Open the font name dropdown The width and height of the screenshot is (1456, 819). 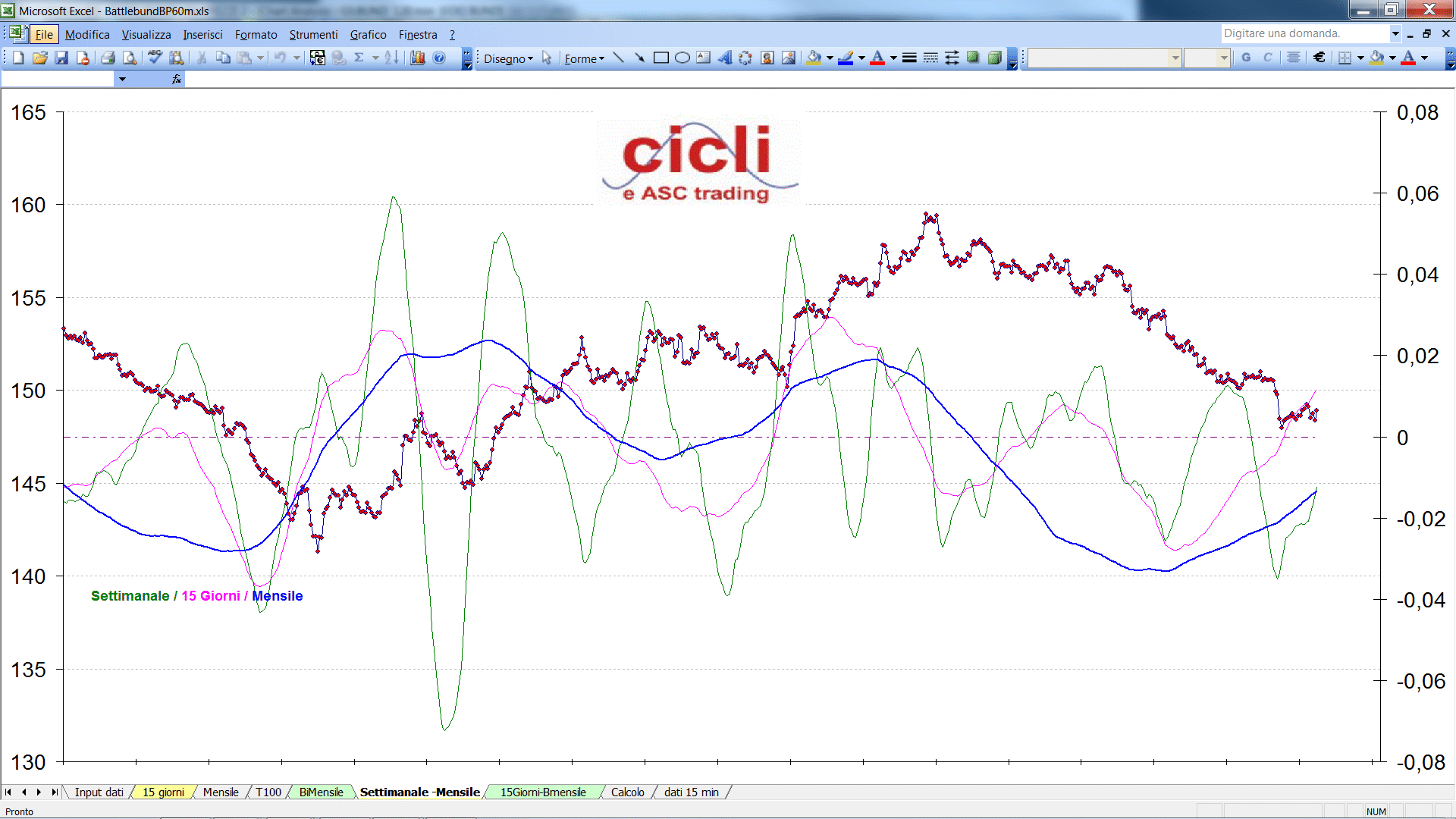pos(1175,58)
